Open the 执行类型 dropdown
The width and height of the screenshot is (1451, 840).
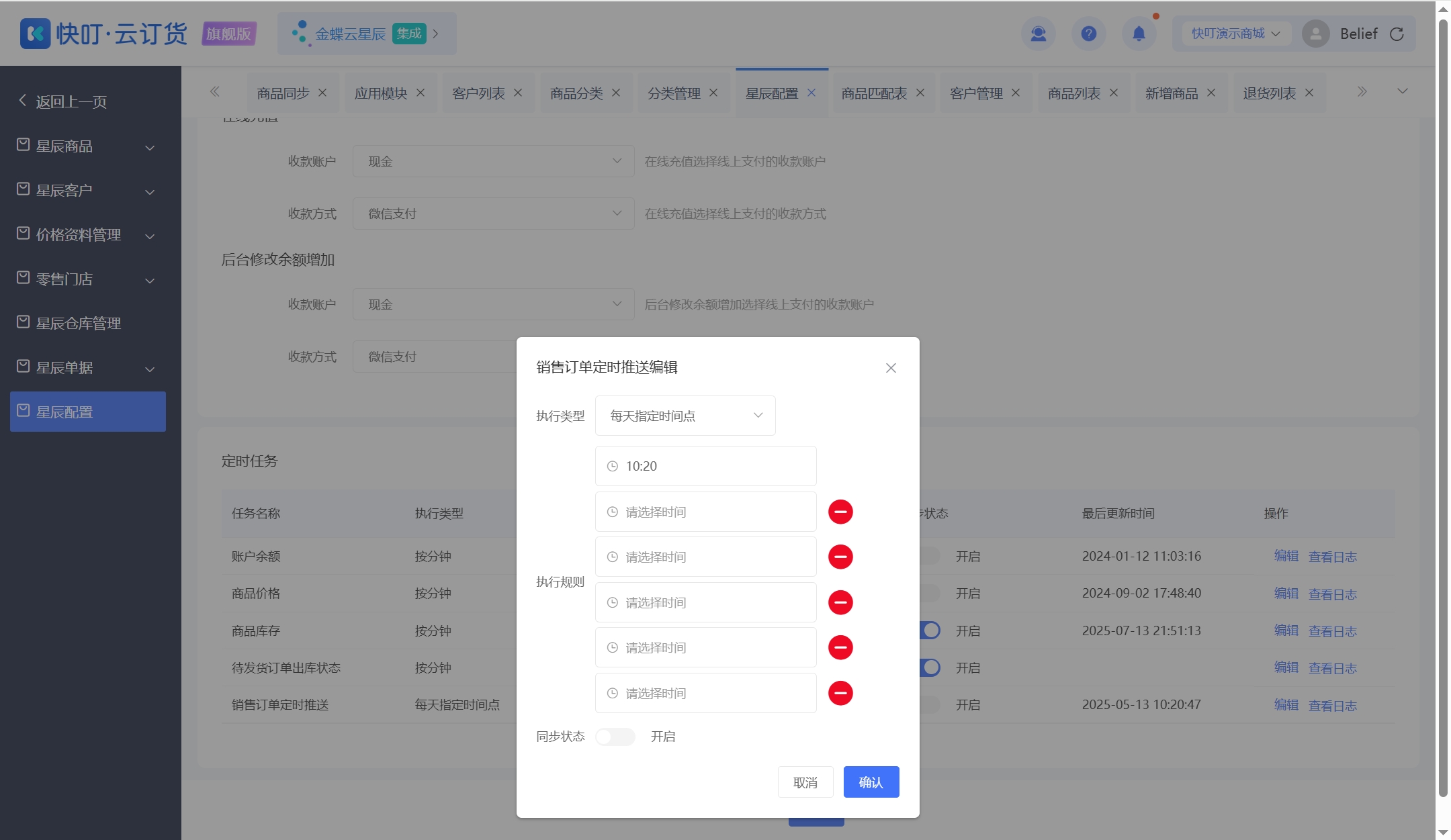[x=685, y=416]
